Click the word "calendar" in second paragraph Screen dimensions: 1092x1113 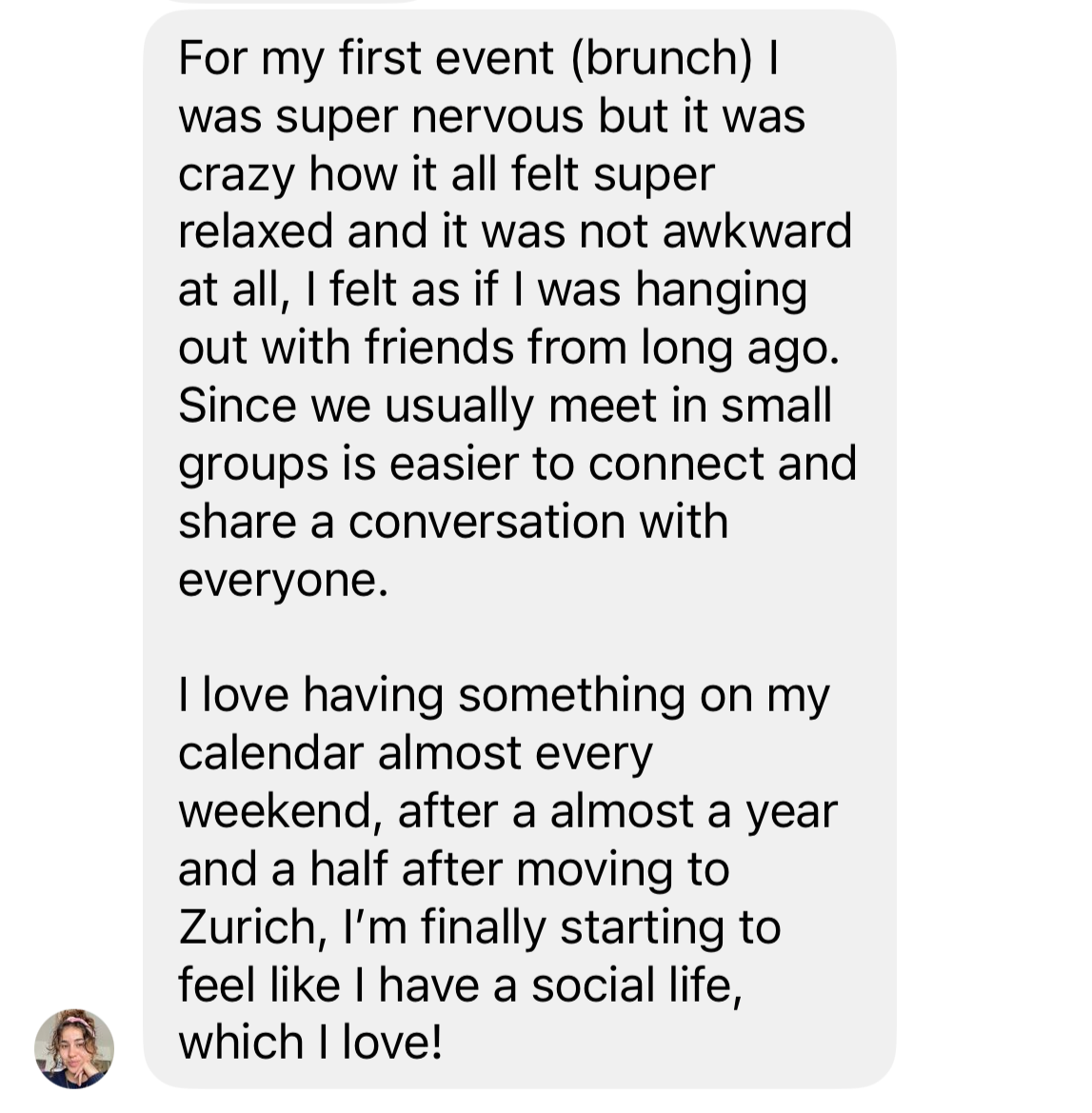(270, 752)
